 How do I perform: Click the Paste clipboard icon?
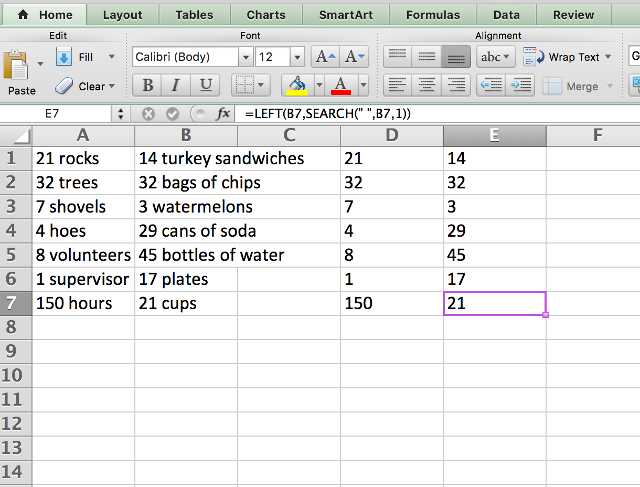coord(16,66)
